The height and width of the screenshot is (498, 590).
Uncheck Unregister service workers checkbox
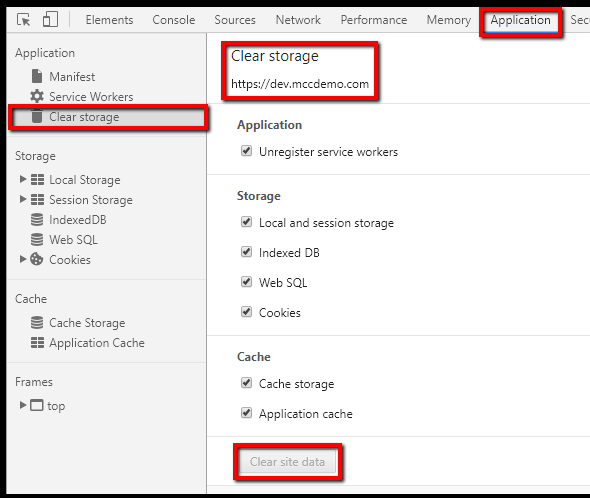pyautogui.click(x=246, y=151)
